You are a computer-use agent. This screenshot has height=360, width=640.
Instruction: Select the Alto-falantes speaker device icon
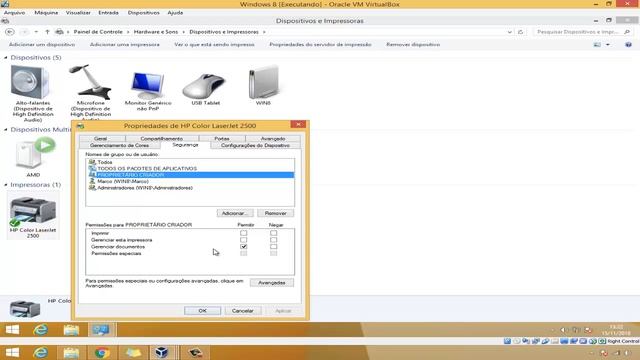pyautogui.click(x=31, y=83)
